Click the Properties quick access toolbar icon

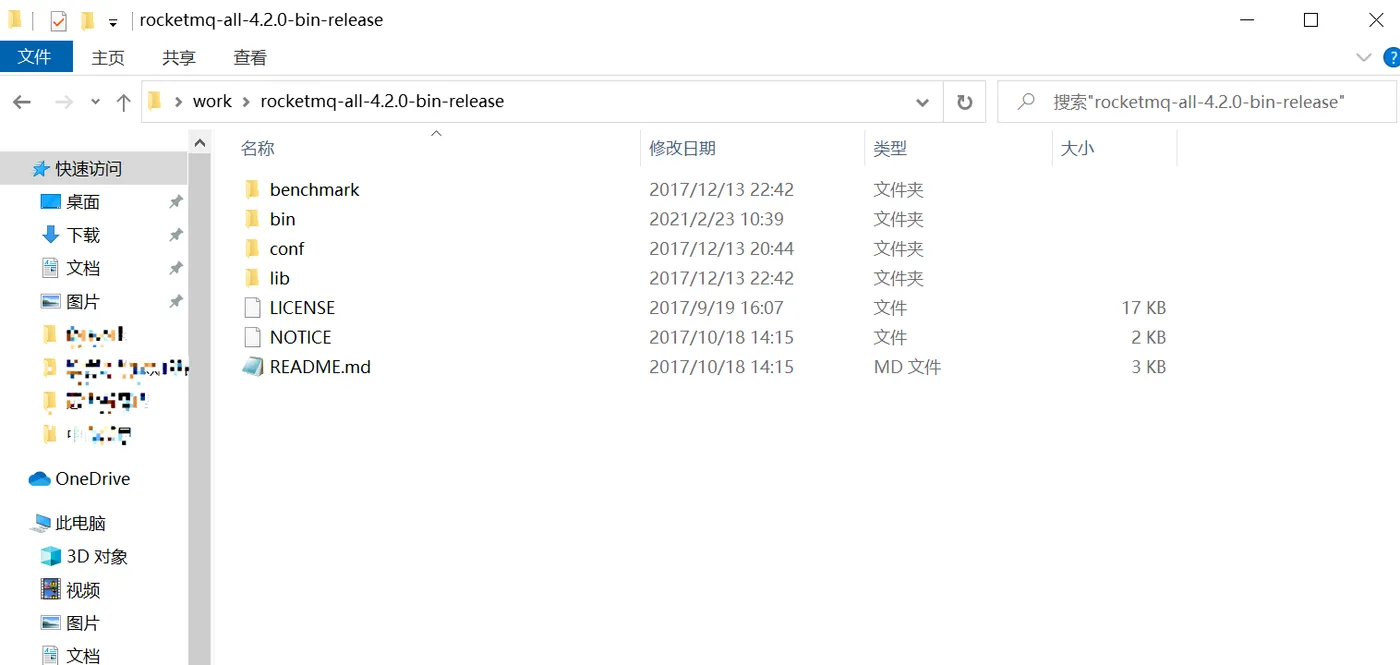pyautogui.click(x=58, y=20)
